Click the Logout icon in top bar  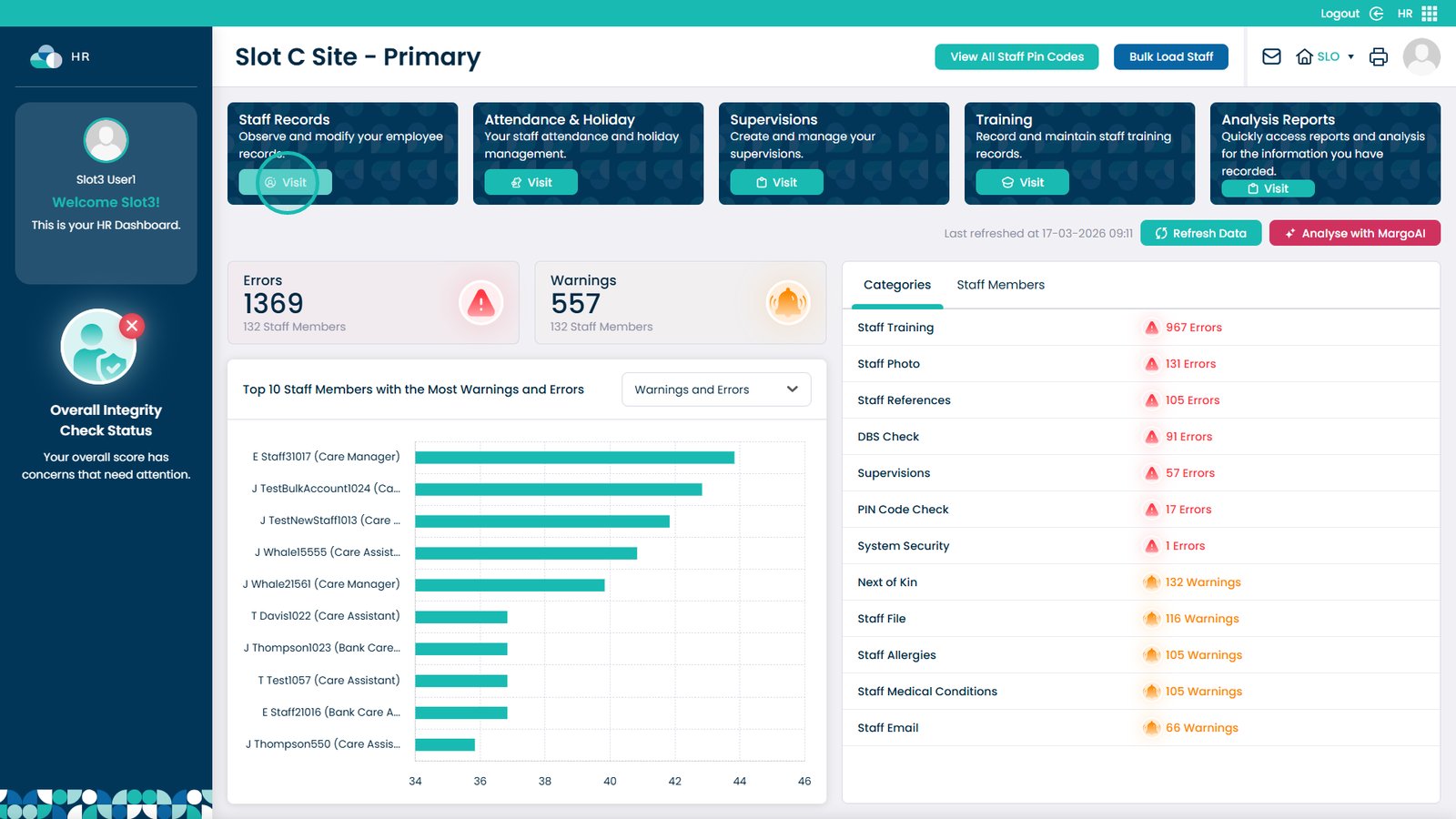[1376, 14]
